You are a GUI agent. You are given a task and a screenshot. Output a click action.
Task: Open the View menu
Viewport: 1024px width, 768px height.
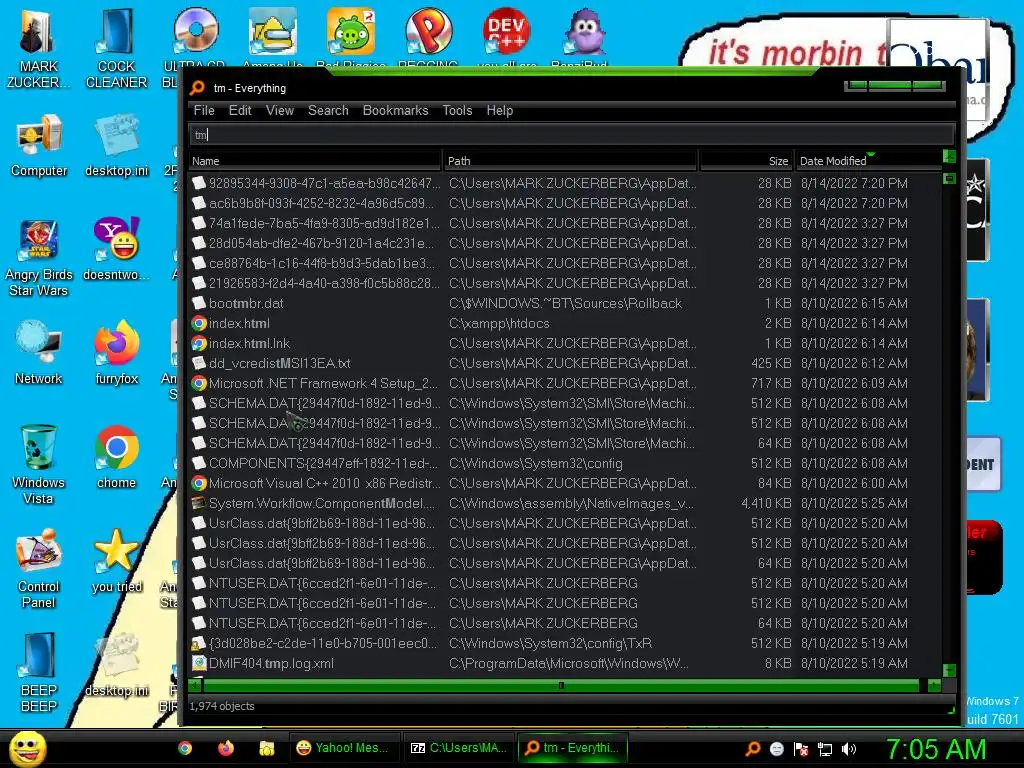click(x=280, y=110)
